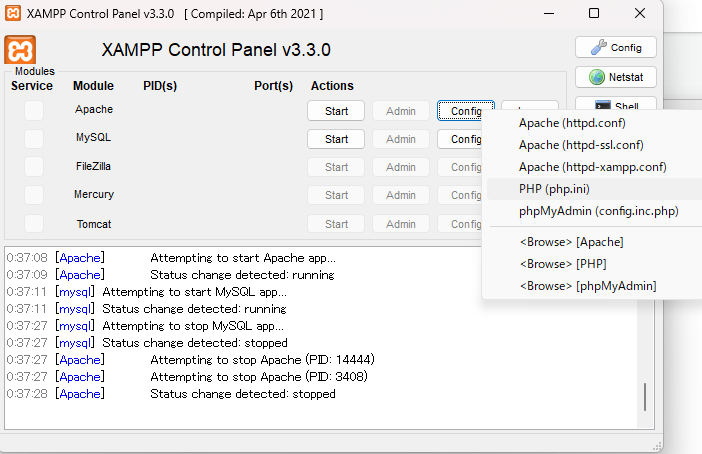
Task: Open the Shell terminal button
Action: (616, 104)
